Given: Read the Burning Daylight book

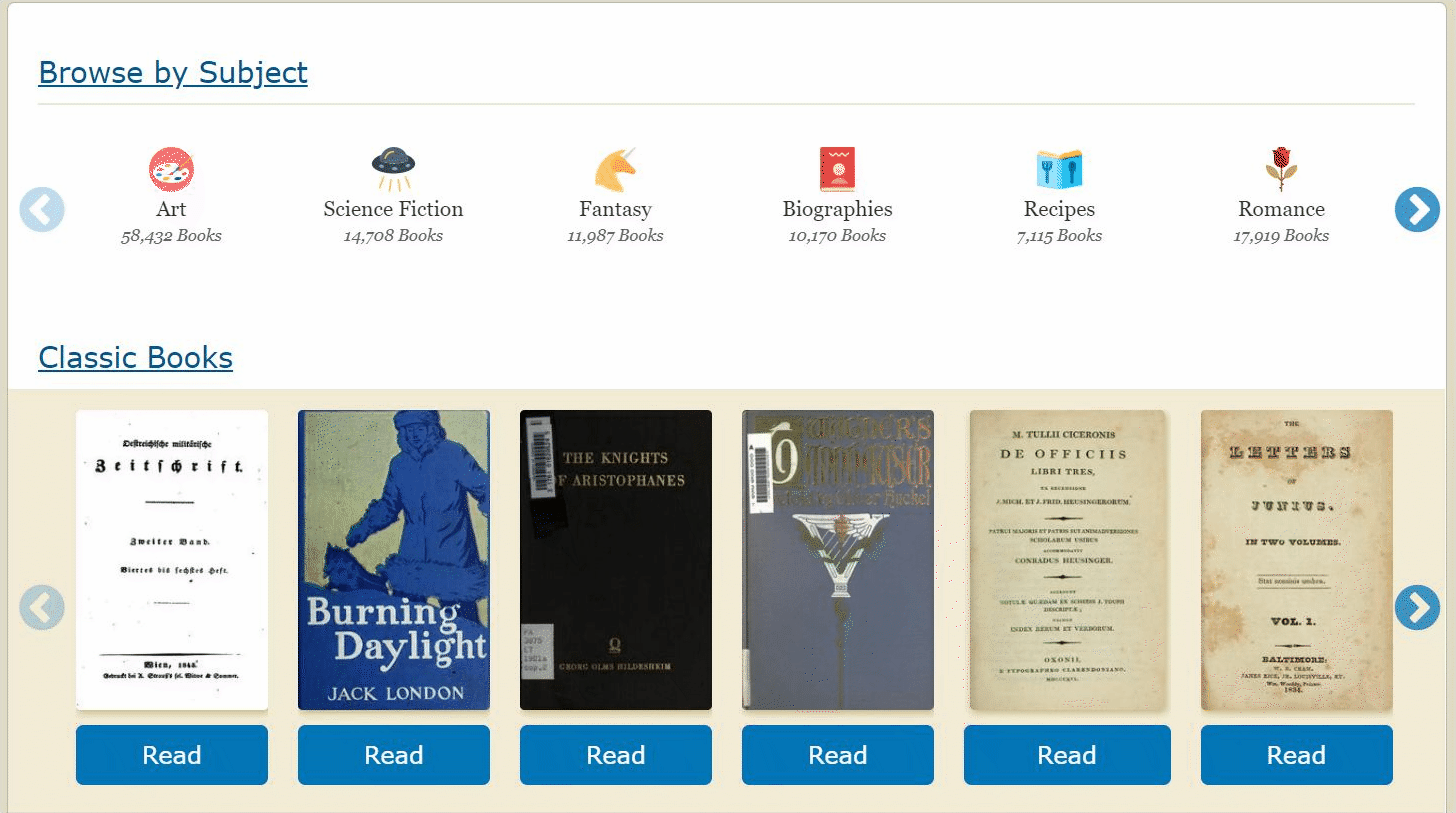Looking at the screenshot, I should pos(394,755).
